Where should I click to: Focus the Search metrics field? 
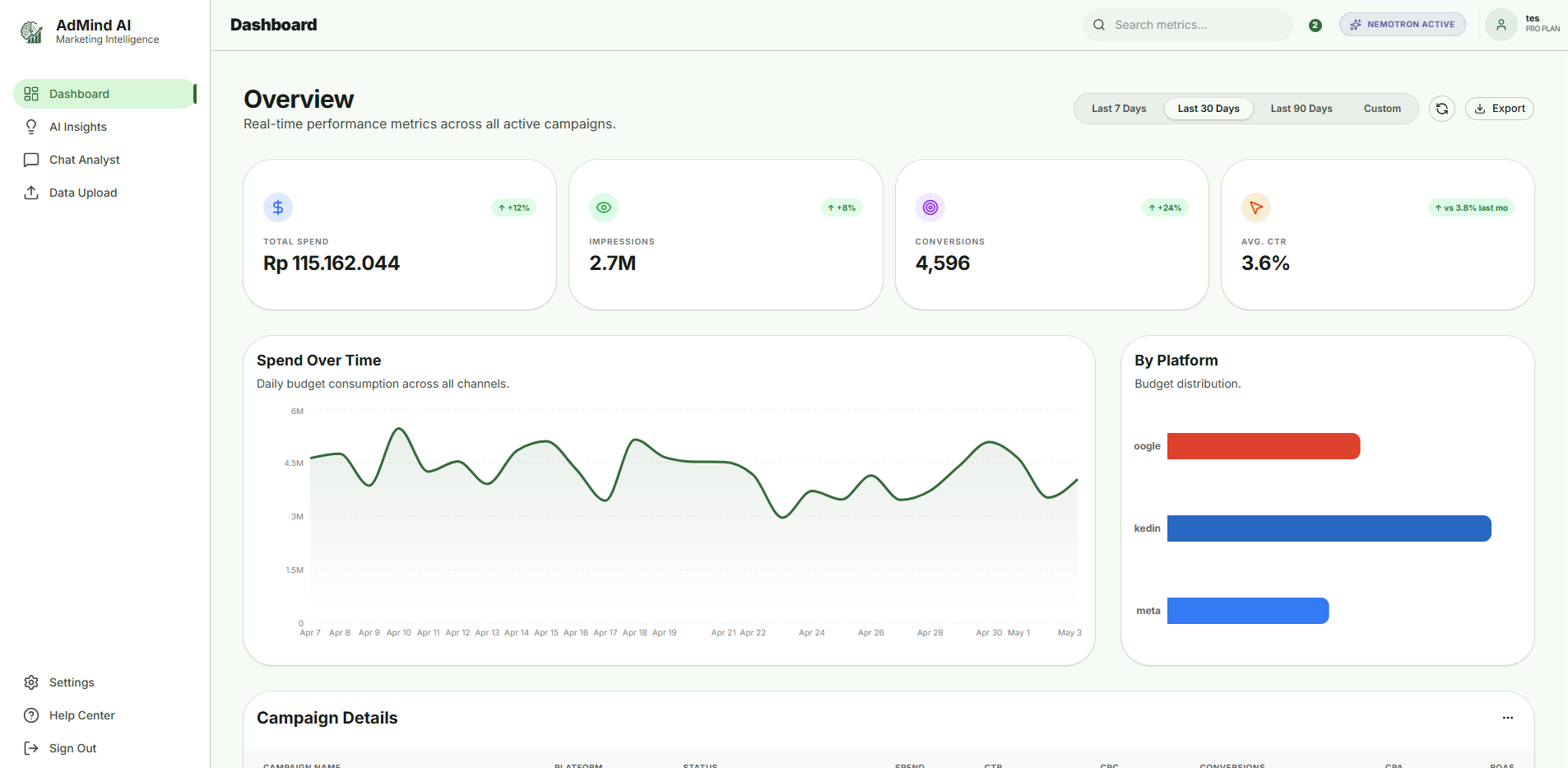(x=1188, y=25)
